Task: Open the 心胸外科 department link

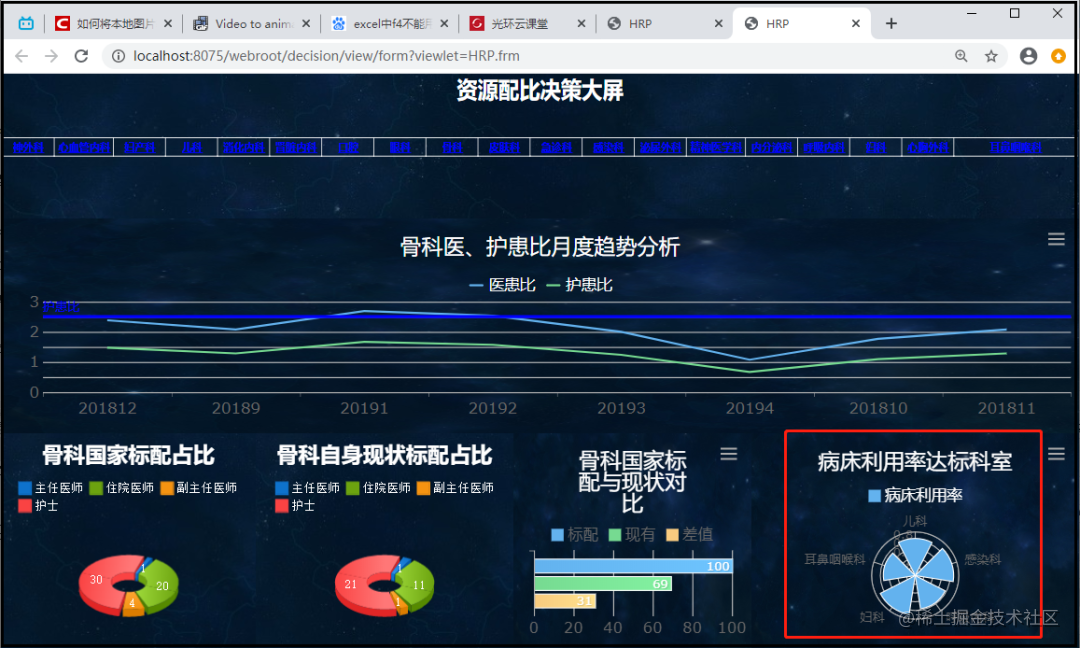Action: [x=927, y=147]
